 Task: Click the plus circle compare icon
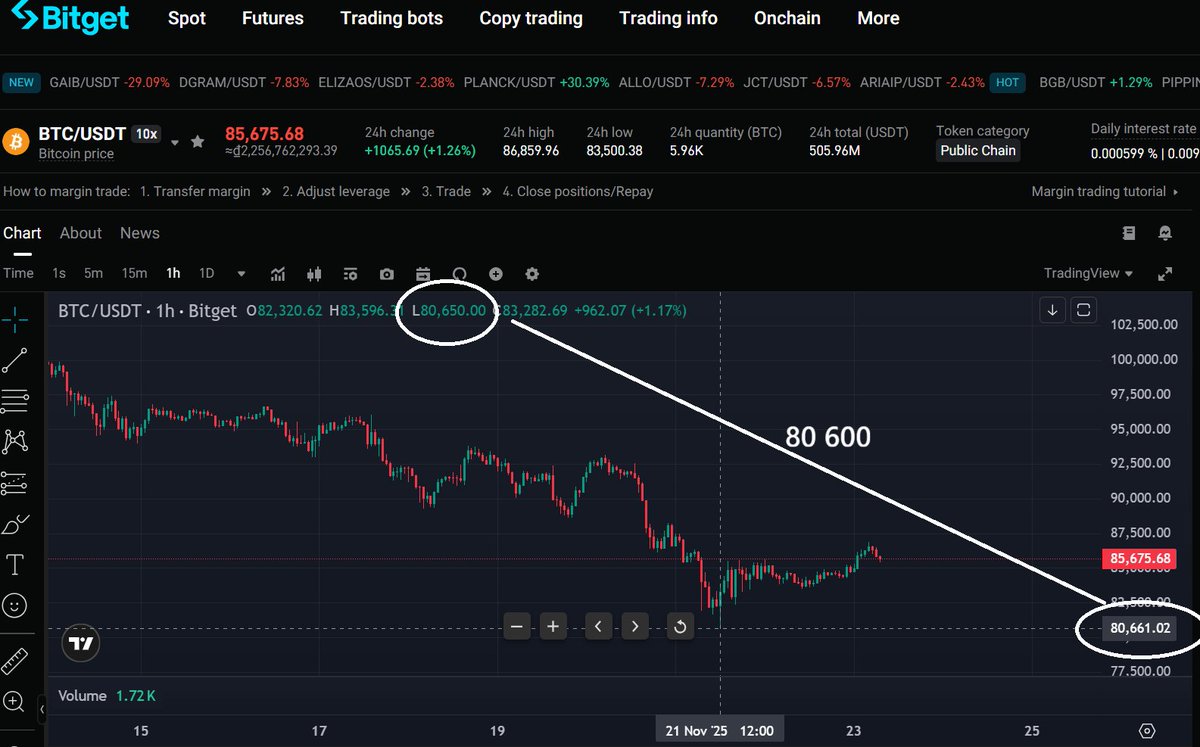click(x=496, y=274)
